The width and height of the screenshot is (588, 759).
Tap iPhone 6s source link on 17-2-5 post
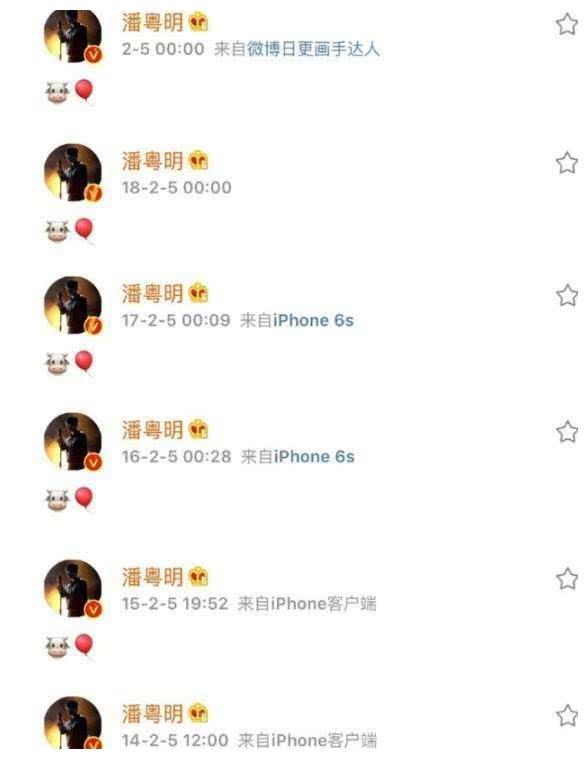pyautogui.click(x=313, y=320)
